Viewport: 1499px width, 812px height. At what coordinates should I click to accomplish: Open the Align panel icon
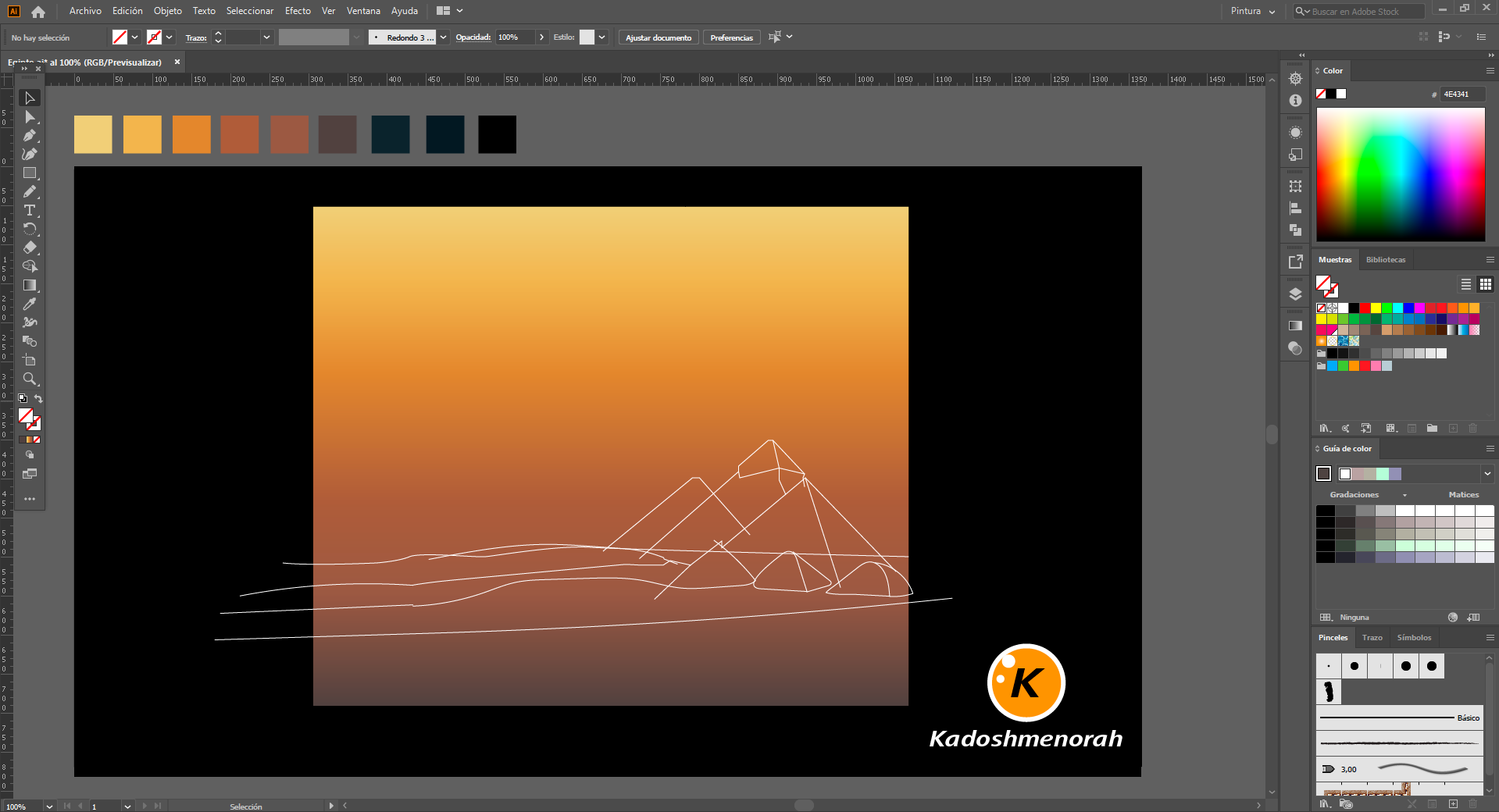click(1295, 208)
